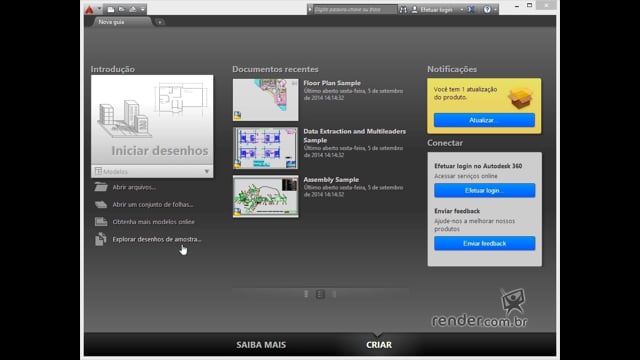Screen dimensions: 640x360
Task: Click the Help question mark icon
Action: 487,9
